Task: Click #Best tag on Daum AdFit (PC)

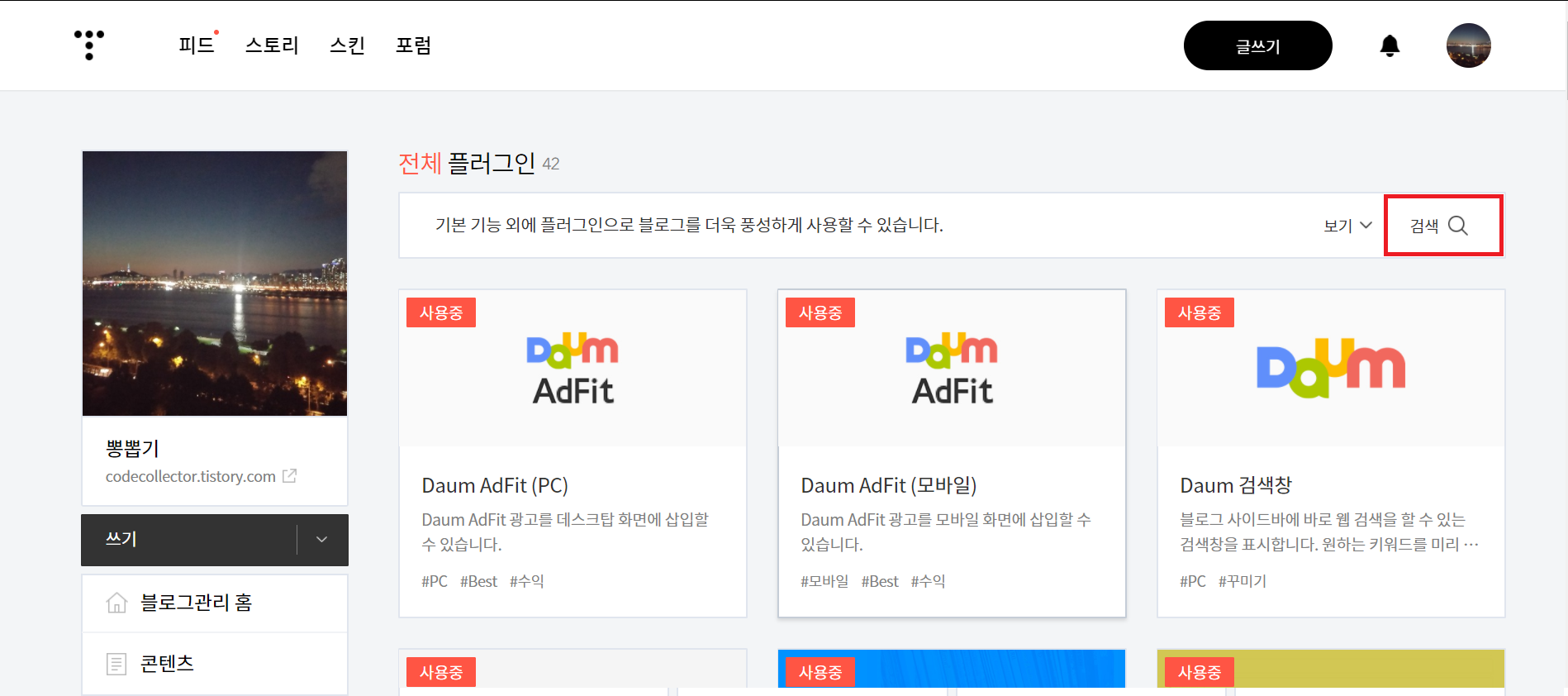Action: (478, 581)
